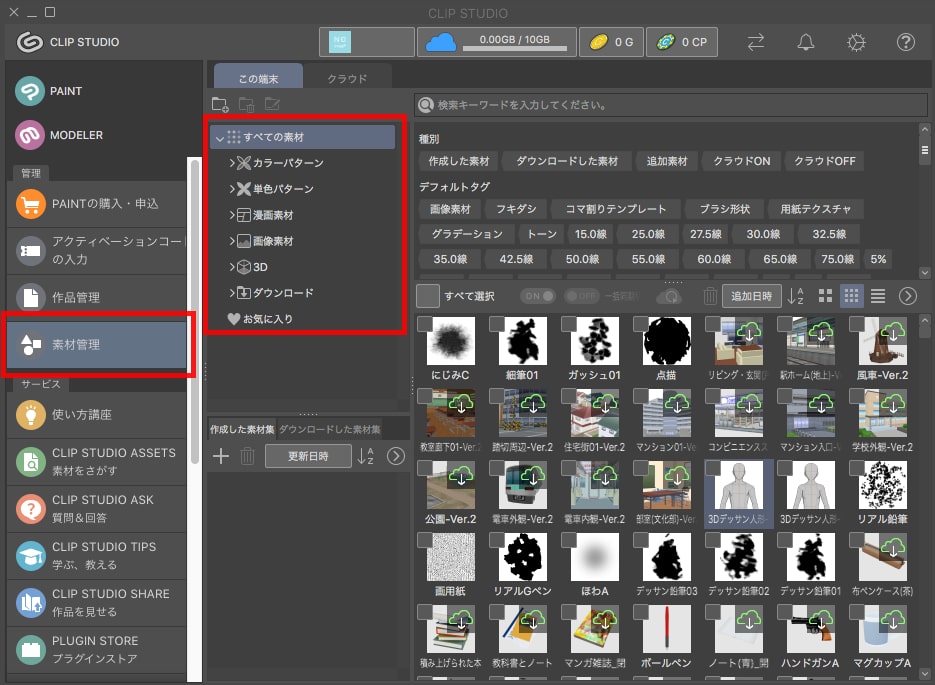
Task: Turn on the cloud ON toggle
Action: tap(538, 296)
